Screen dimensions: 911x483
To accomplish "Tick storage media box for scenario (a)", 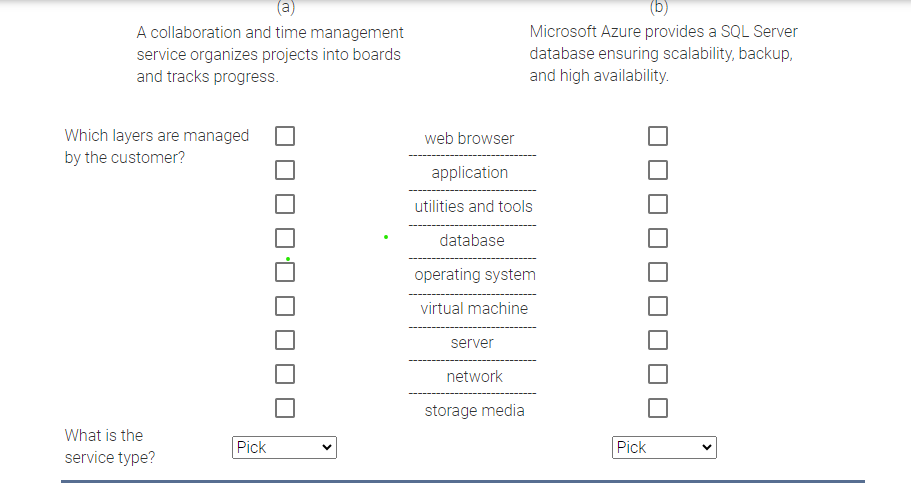I will (x=285, y=408).
